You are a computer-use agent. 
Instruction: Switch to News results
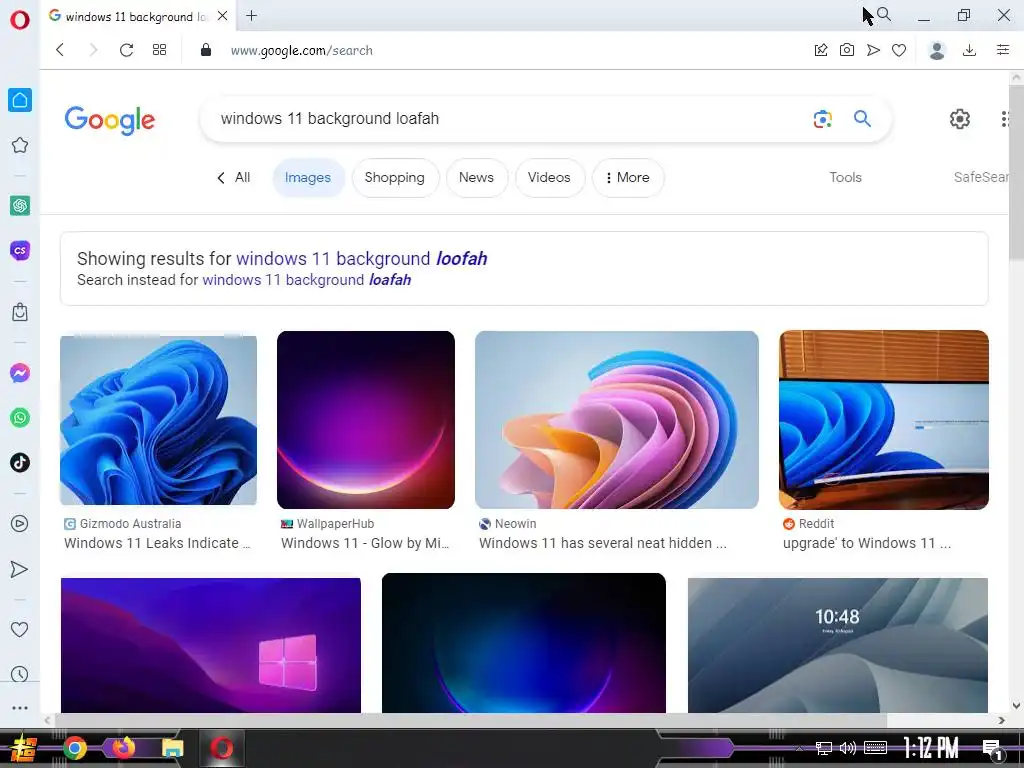point(476,178)
